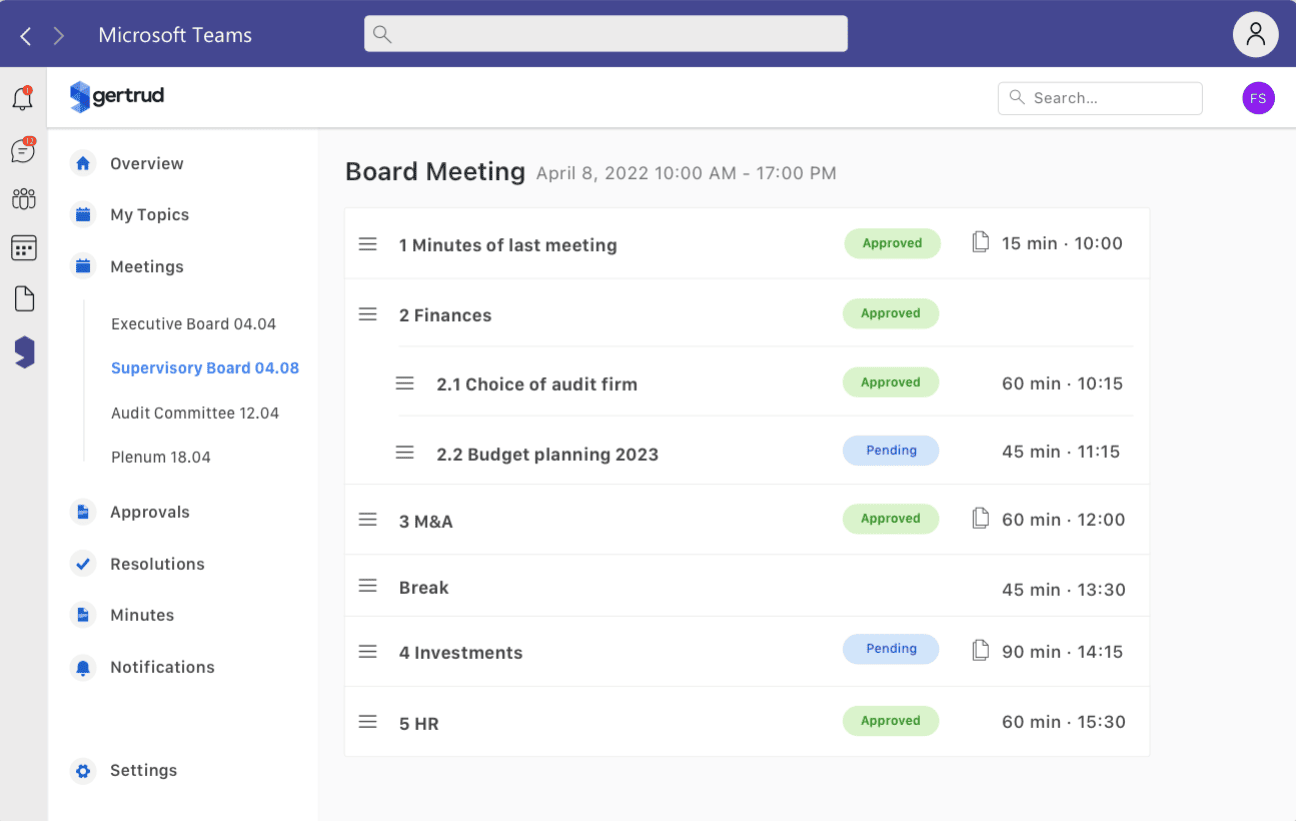Open the Teams activity bell icon

23,98
